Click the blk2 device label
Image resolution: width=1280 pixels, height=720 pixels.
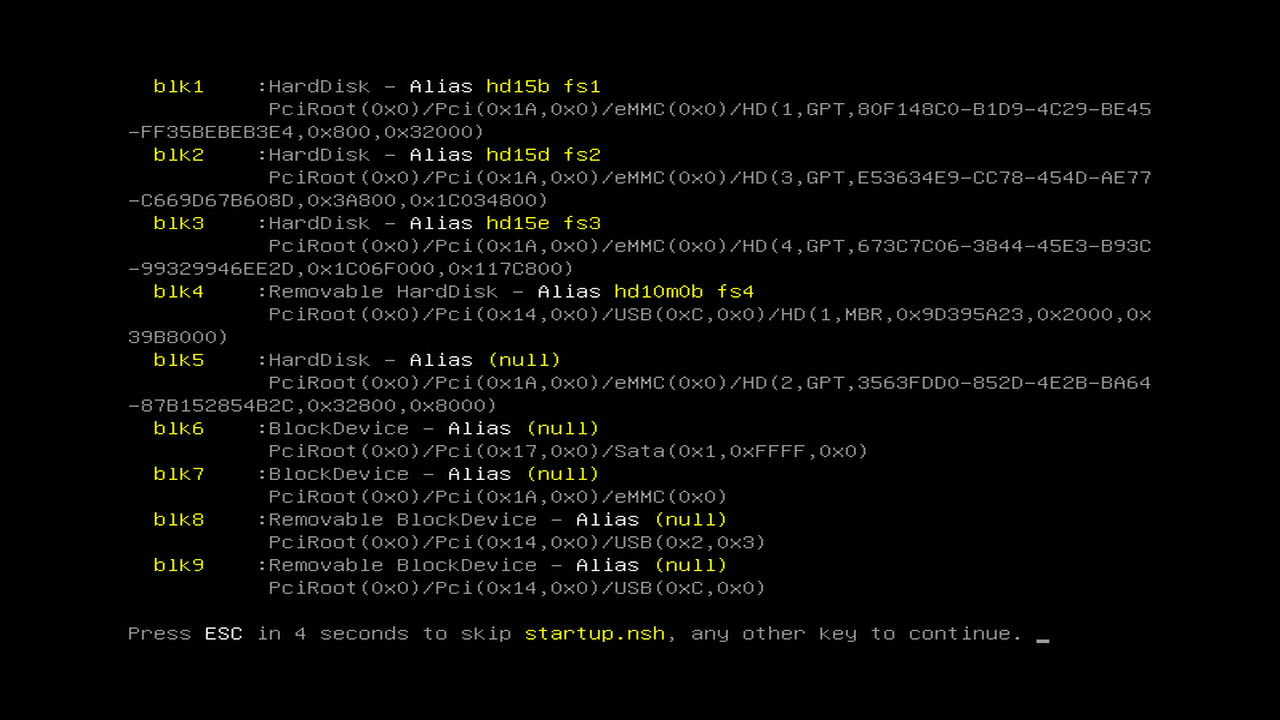pyautogui.click(x=178, y=155)
